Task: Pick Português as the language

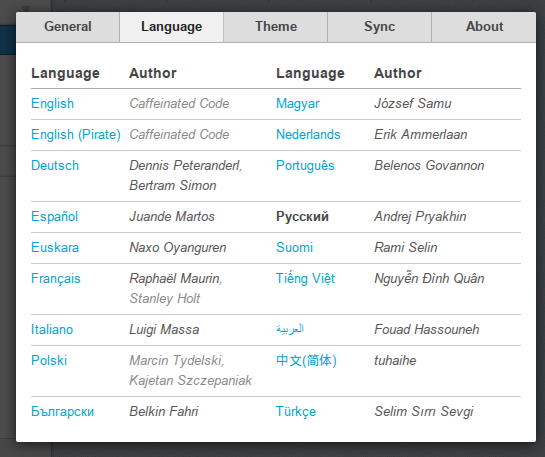Action: (305, 165)
